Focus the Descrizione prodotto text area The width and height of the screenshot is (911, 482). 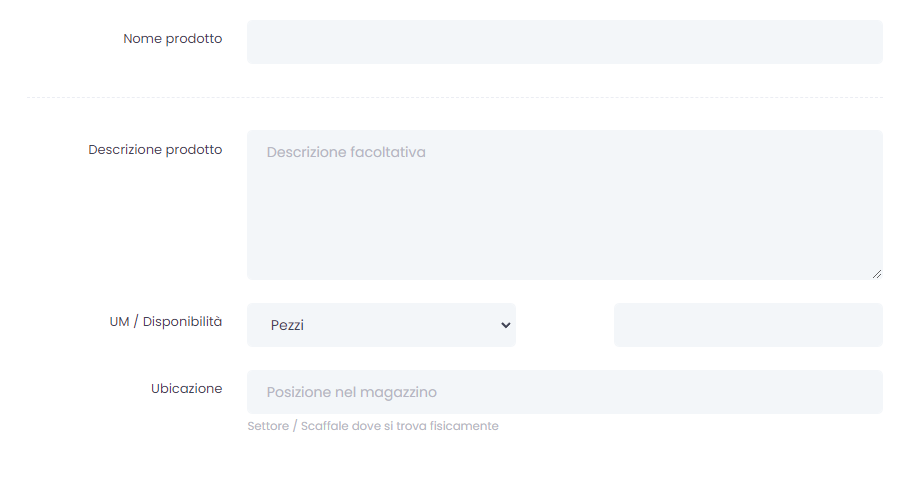(564, 205)
